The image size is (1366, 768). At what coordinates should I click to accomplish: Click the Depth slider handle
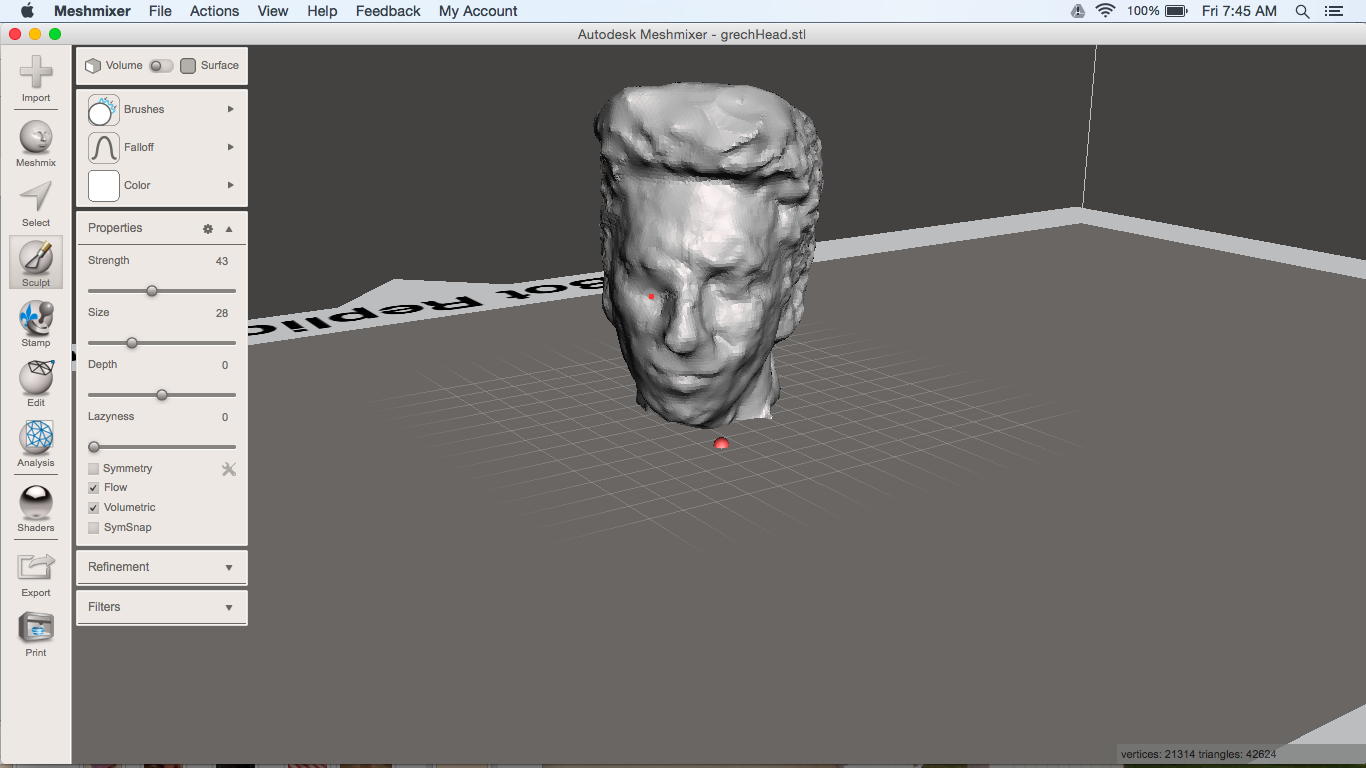pyautogui.click(x=162, y=395)
